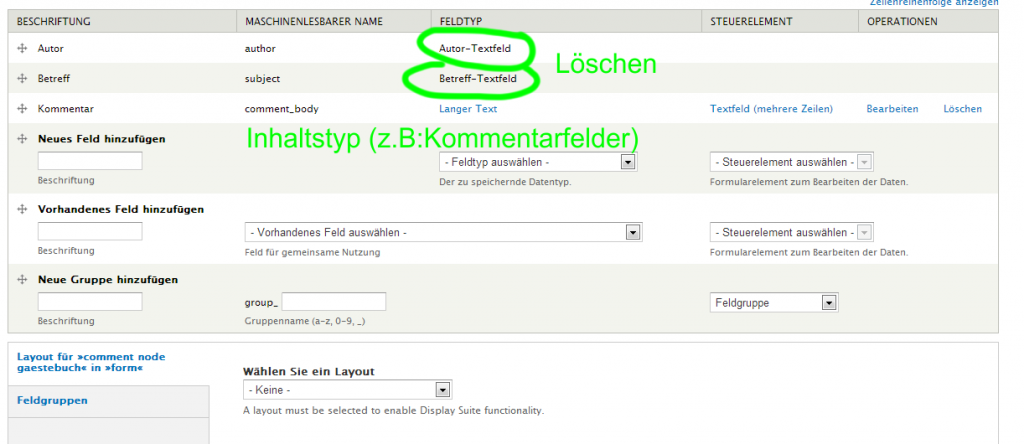Click Löschen link for Kommentar field
Viewport: 1024px width, 444px height.
[962, 109]
